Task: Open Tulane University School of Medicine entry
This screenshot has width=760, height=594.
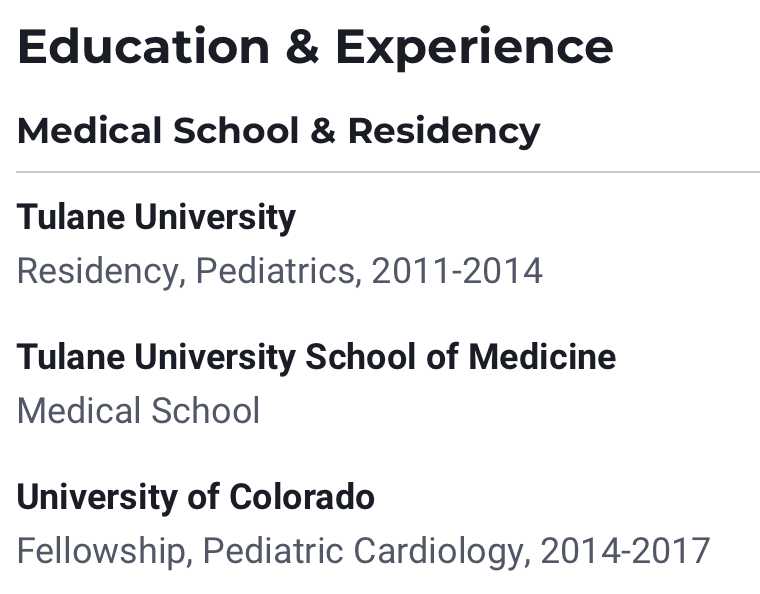Action: [317, 358]
